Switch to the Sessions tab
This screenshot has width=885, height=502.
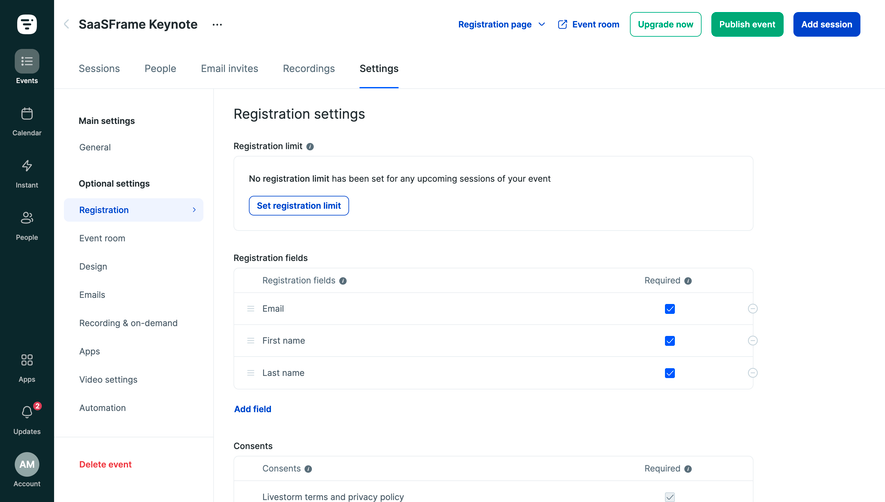(x=99, y=68)
